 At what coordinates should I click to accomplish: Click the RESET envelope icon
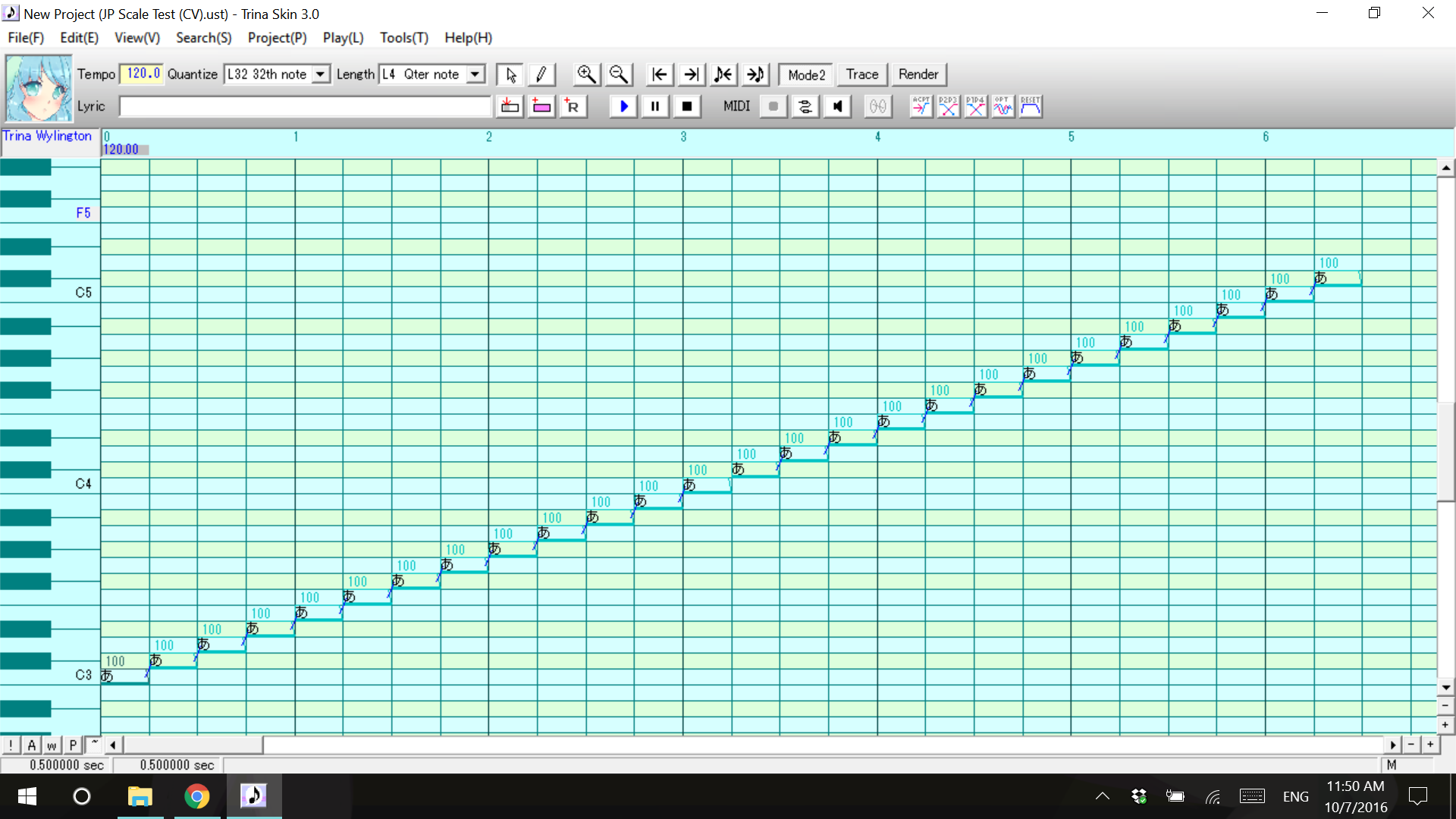(x=1030, y=106)
